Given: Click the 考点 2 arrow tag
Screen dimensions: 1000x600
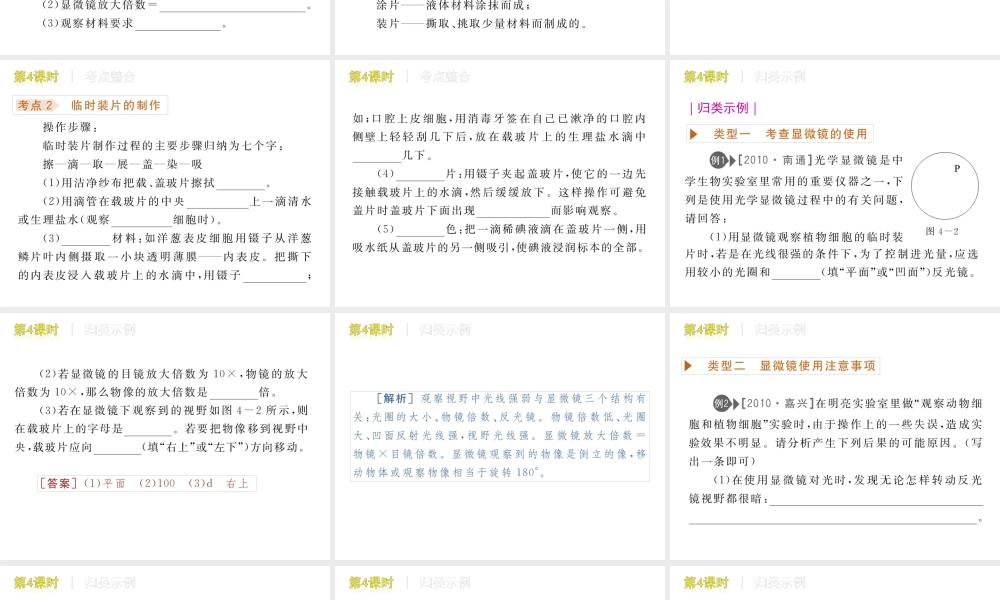Looking at the screenshot, I should (x=38, y=106).
